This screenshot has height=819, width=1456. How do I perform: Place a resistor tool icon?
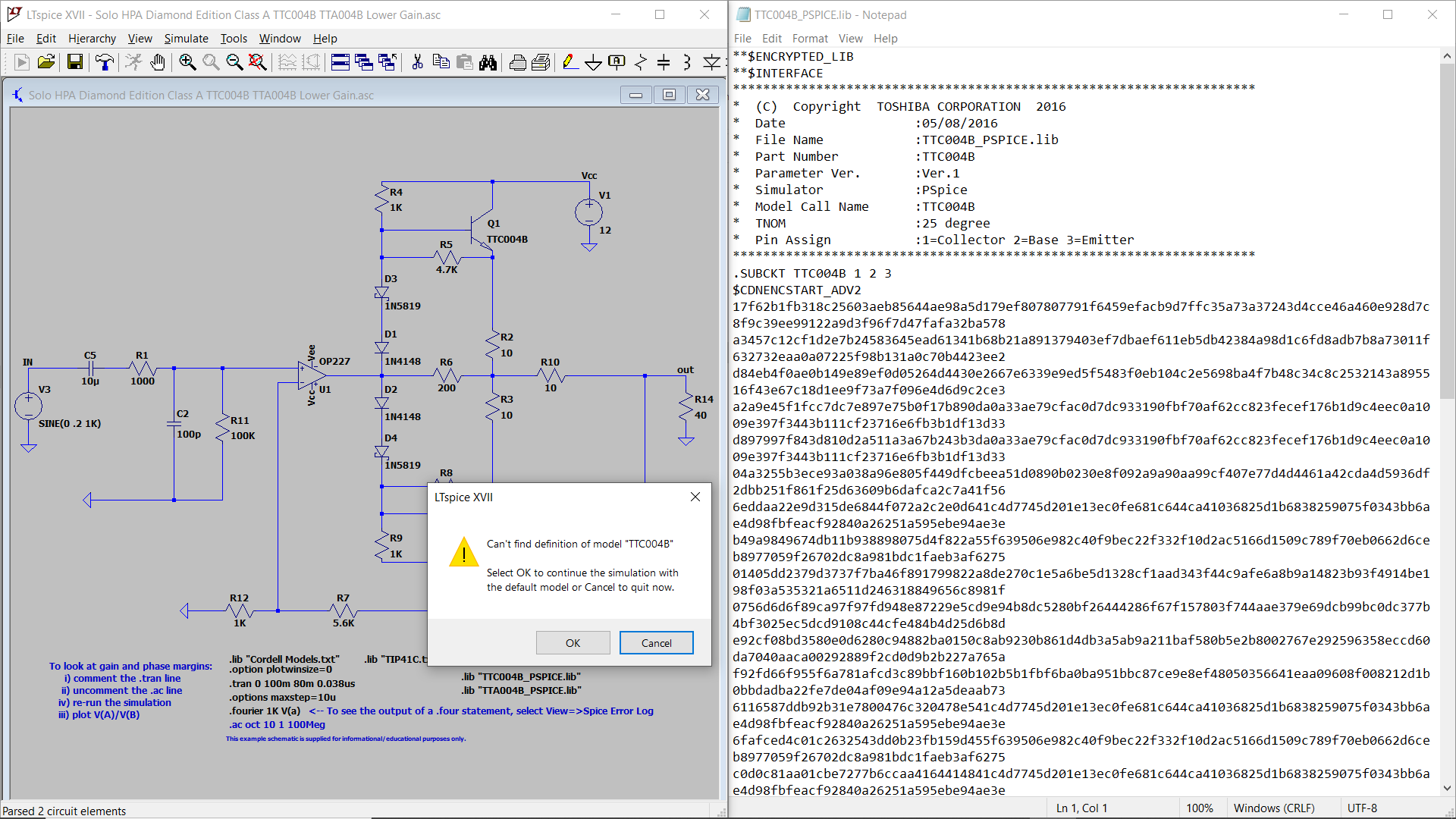click(x=641, y=62)
